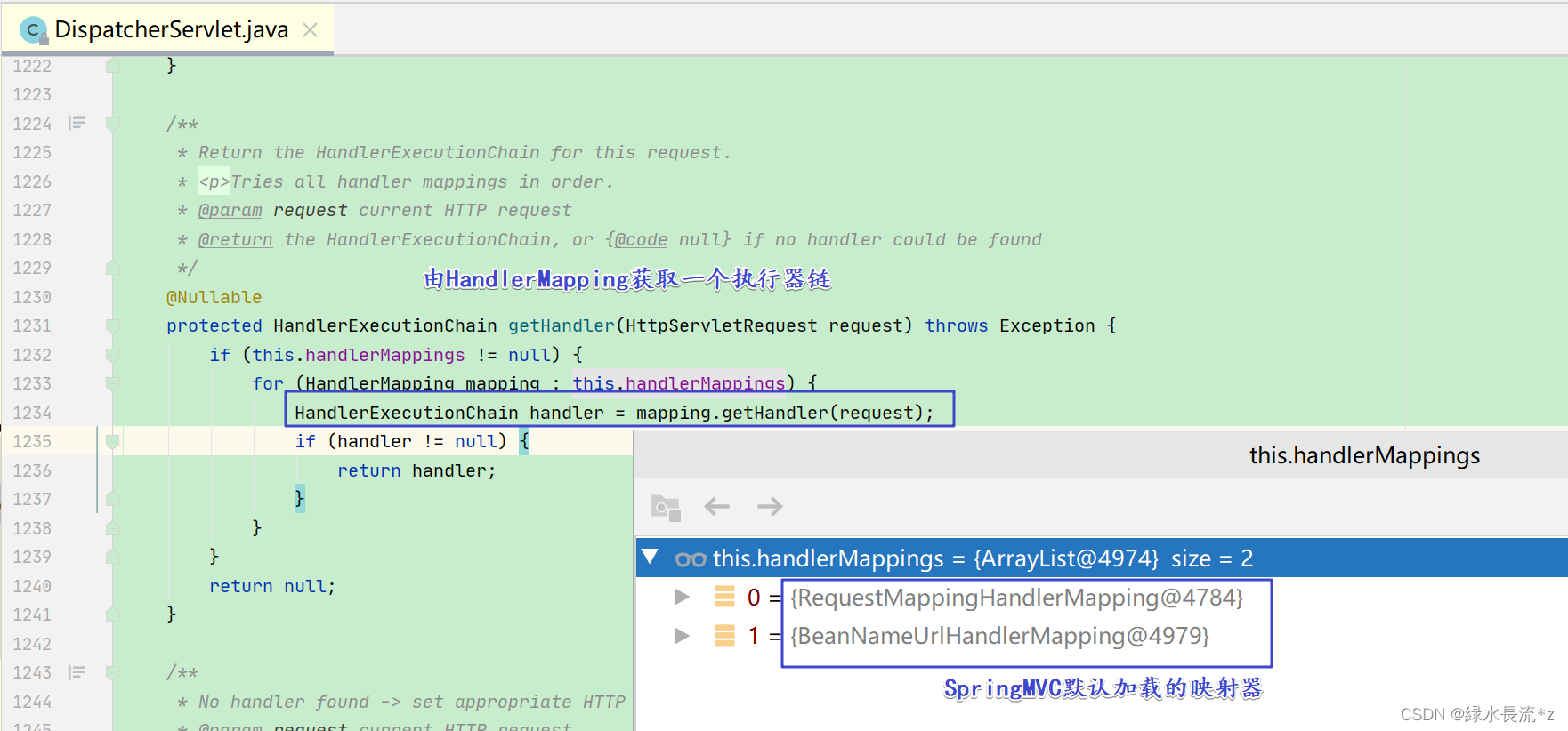Close the DispatcherServlet.java tab
1568x731 pixels.
point(311,29)
